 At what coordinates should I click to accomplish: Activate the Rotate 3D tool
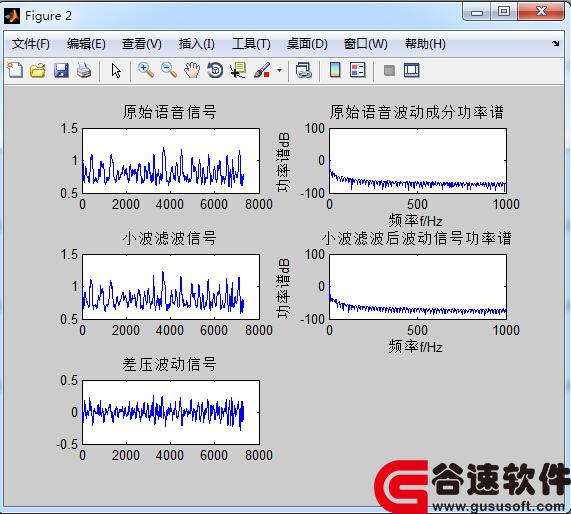point(215,70)
